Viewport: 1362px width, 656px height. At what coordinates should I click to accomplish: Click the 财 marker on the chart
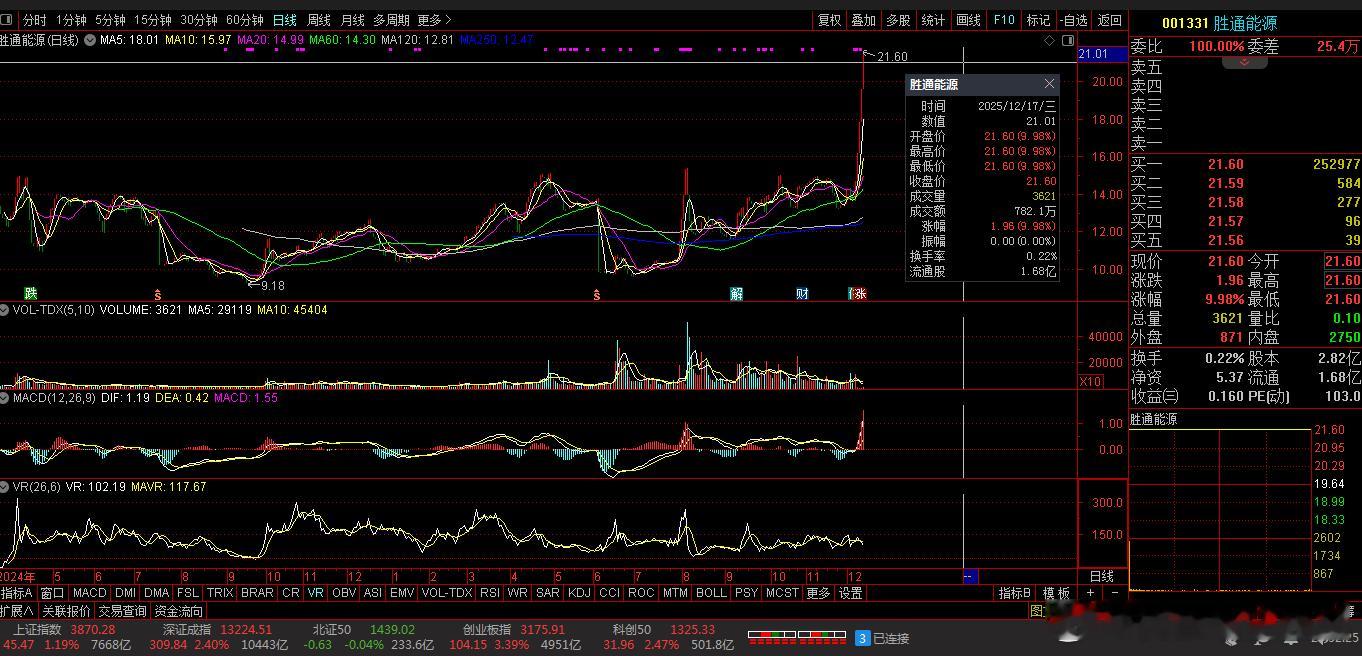(802, 294)
